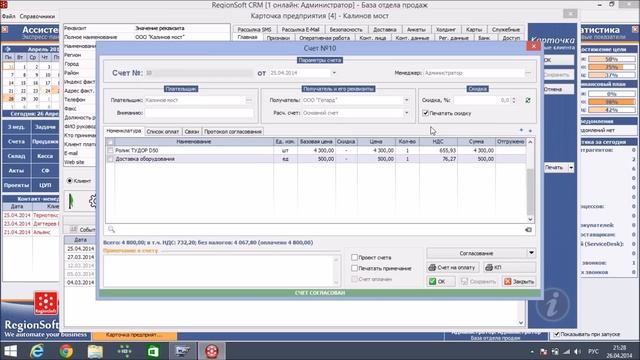Screen dimensions: 640x360
Task: Click the Согласование button
Action: tap(476, 253)
